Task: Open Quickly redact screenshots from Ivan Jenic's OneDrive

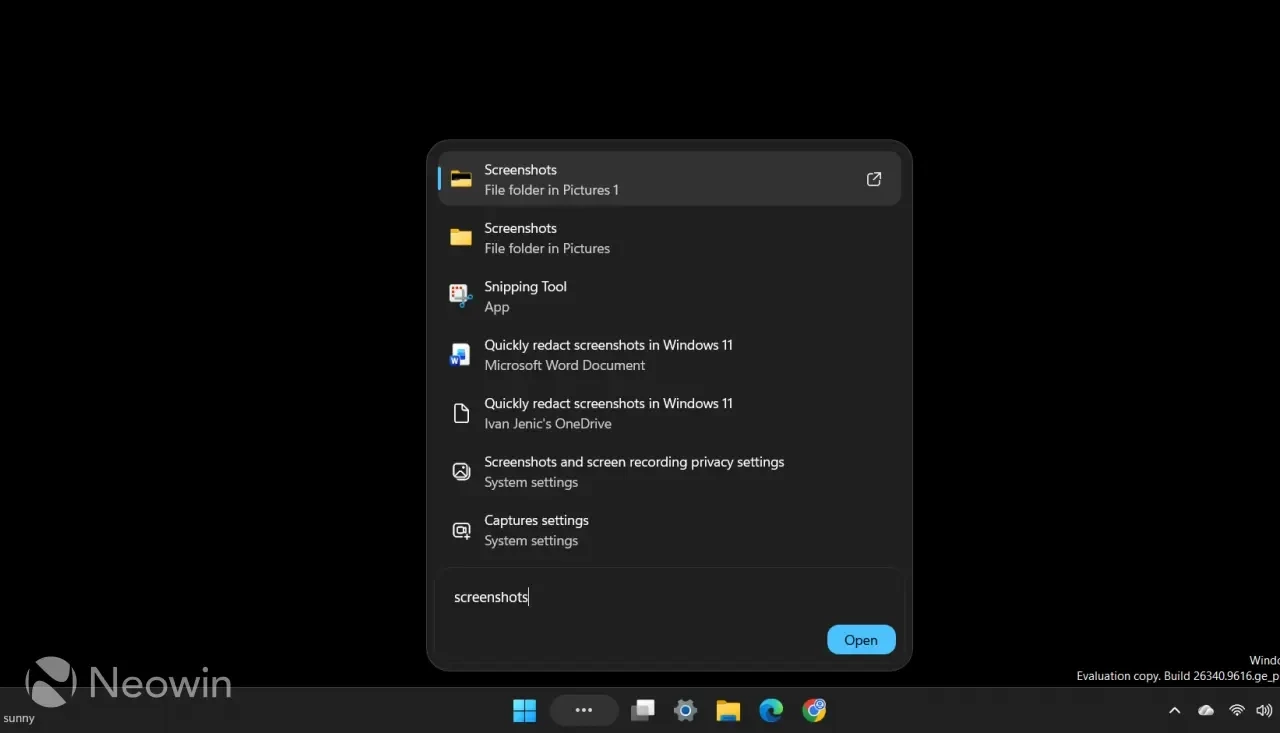Action: point(669,413)
